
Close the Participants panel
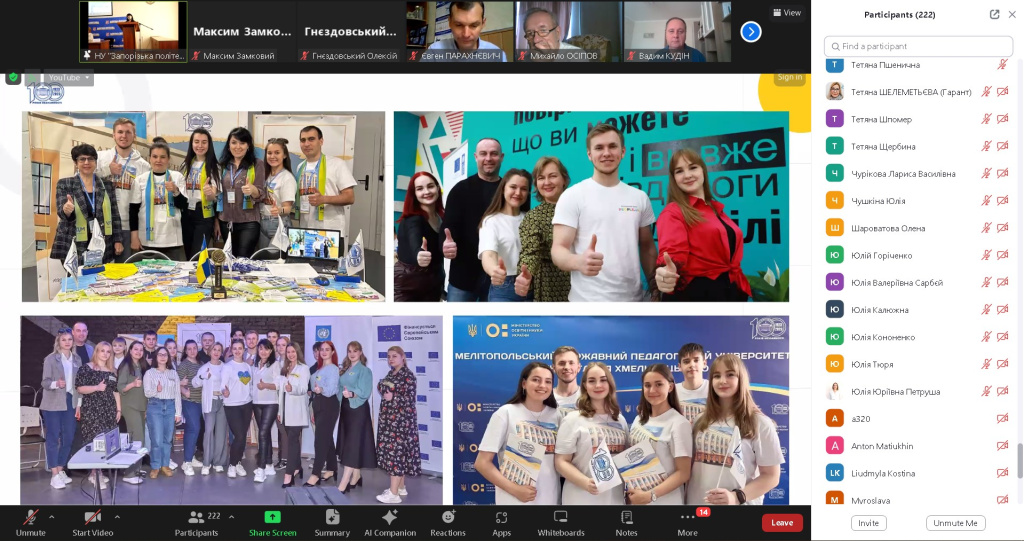click(1012, 14)
